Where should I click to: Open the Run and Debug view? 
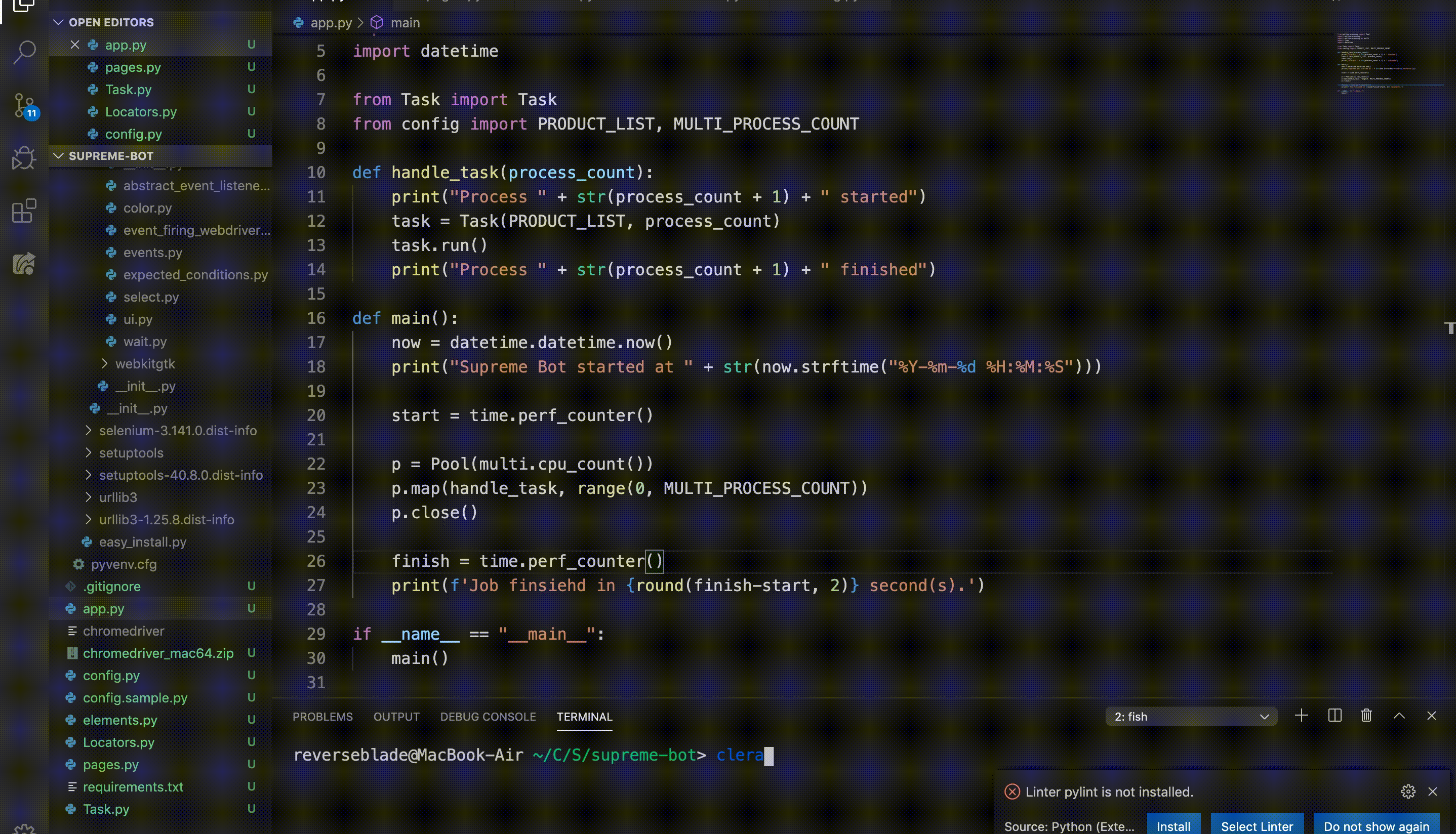click(x=24, y=158)
